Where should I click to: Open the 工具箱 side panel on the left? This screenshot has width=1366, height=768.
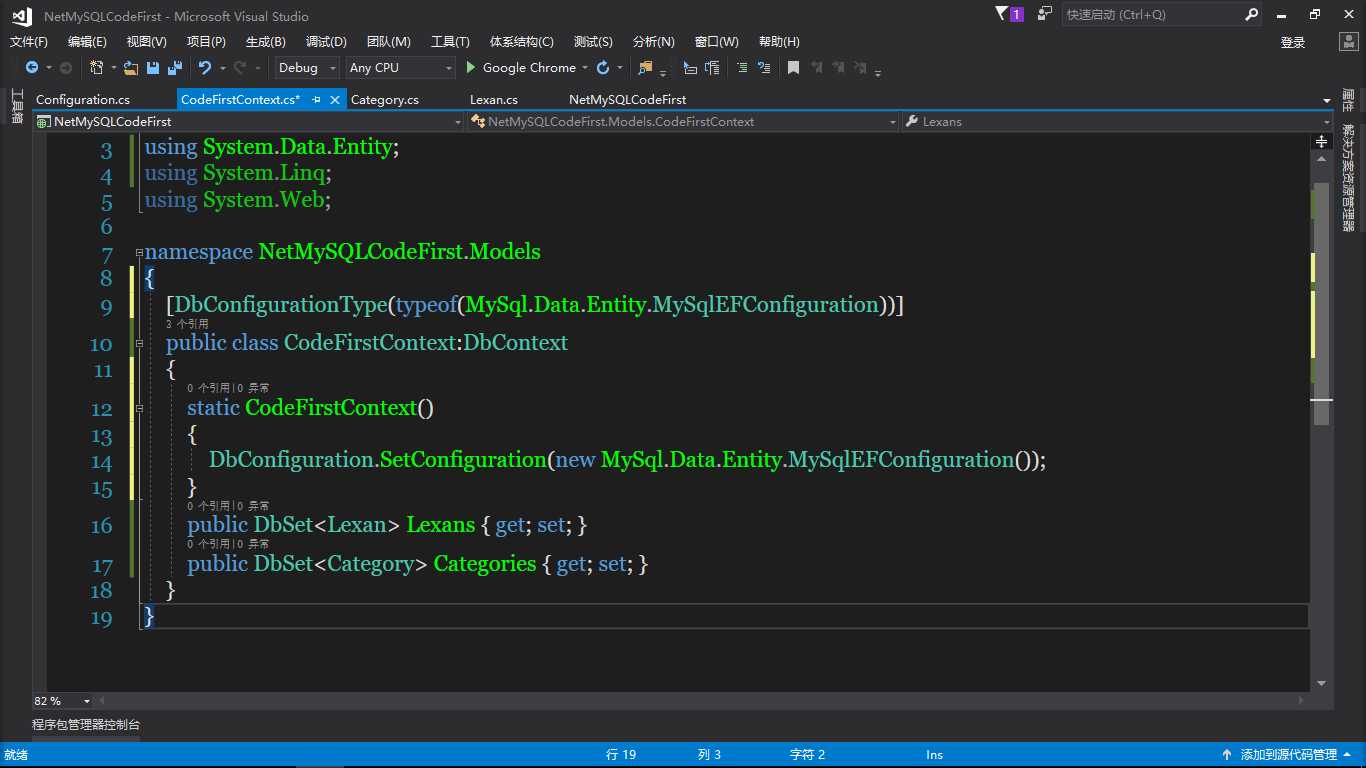[17, 105]
